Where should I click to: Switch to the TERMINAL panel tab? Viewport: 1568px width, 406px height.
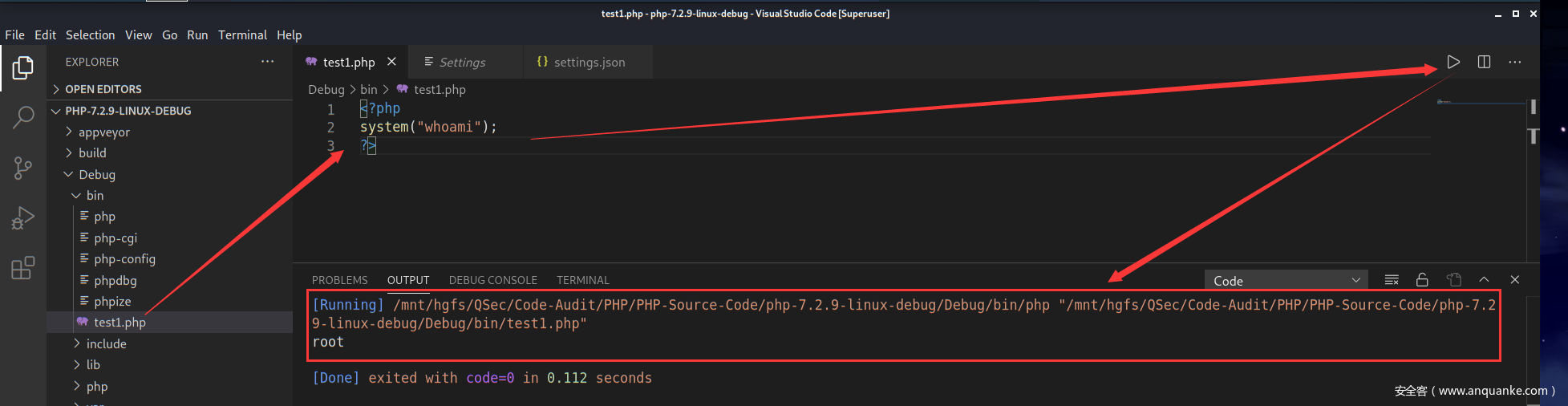[x=583, y=280]
